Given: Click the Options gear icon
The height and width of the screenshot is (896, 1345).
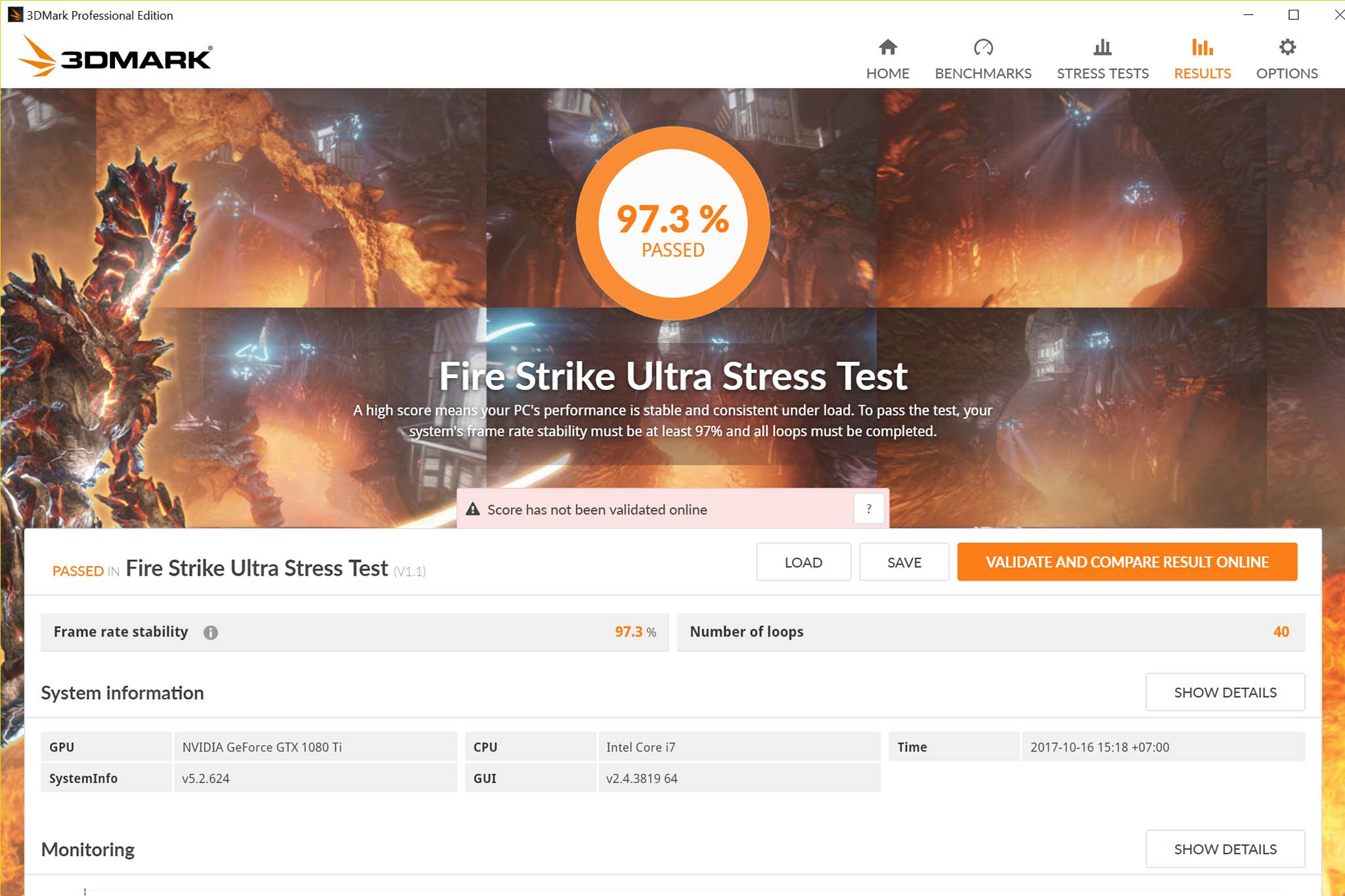Looking at the screenshot, I should pyautogui.click(x=1287, y=47).
